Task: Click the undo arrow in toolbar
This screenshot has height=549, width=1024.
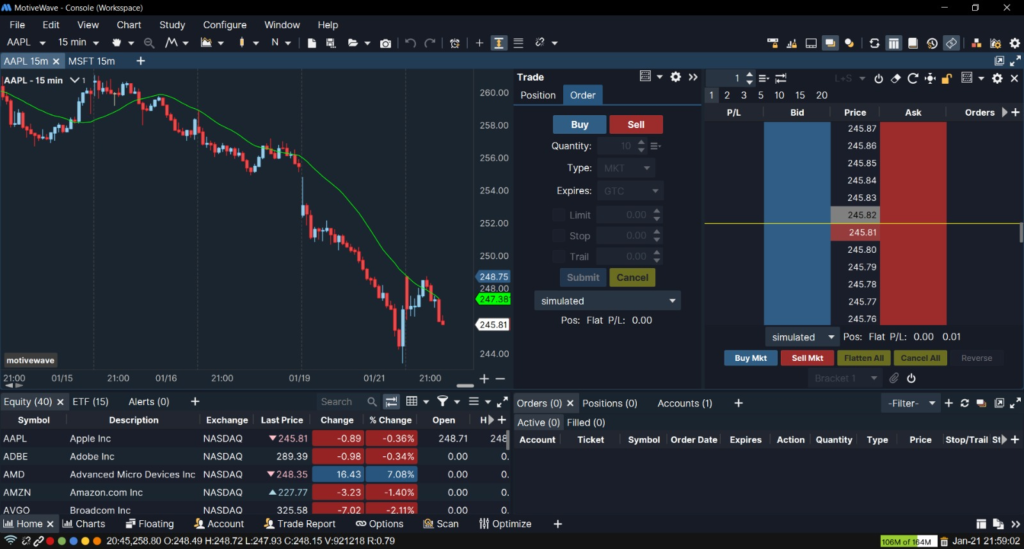Action: tap(410, 43)
